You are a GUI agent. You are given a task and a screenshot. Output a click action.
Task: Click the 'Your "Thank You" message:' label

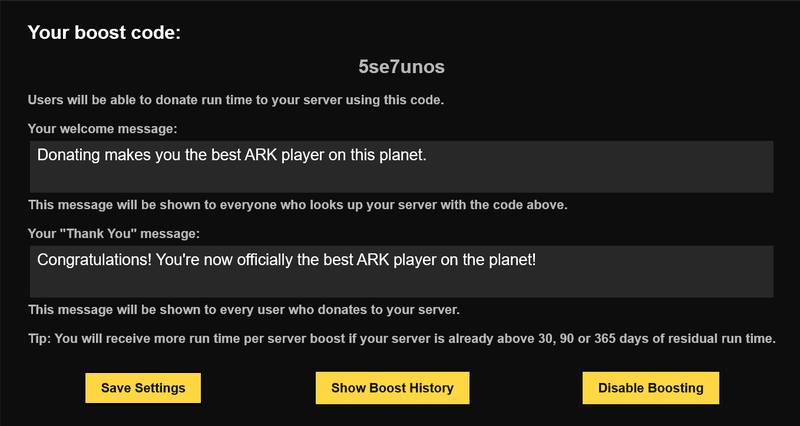click(114, 234)
